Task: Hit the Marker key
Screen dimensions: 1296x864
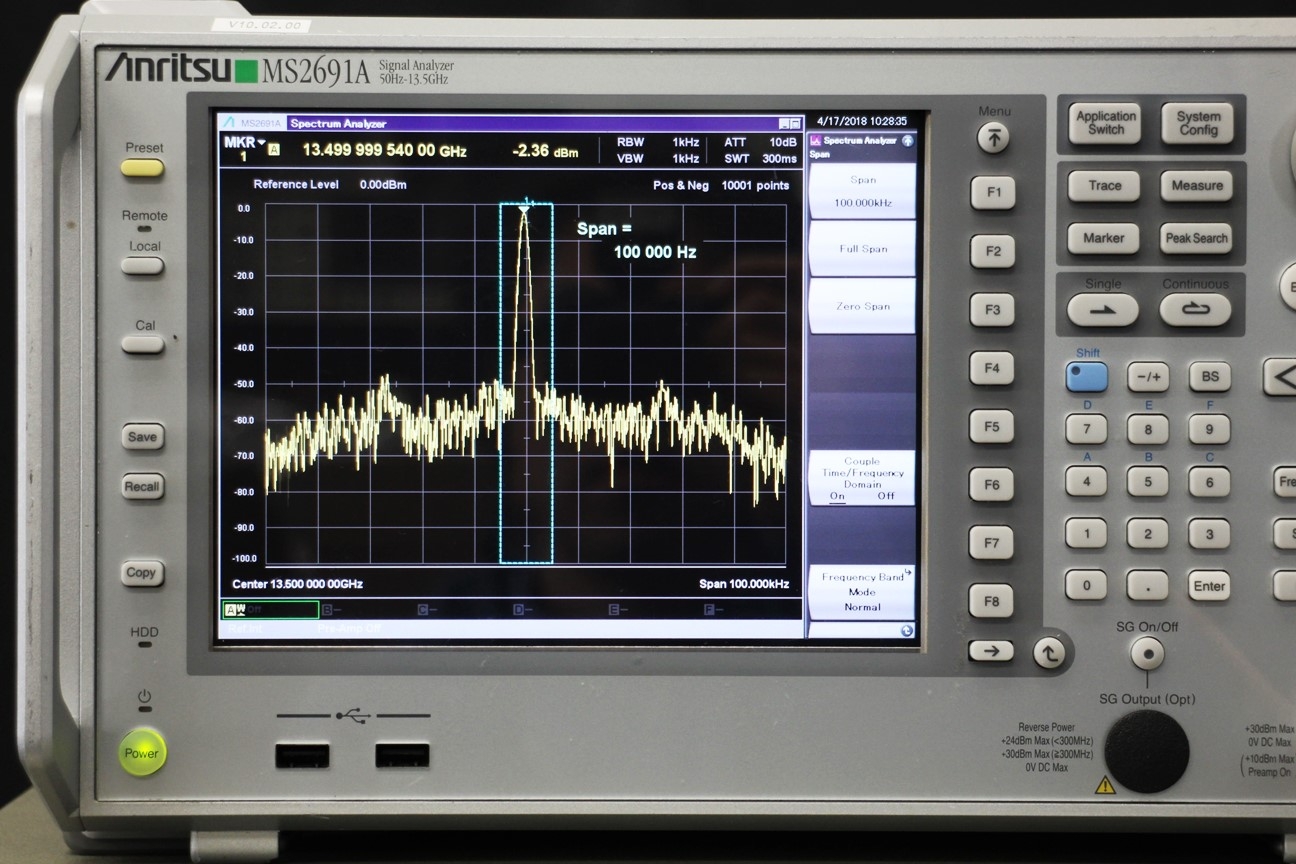Action: [x=1104, y=238]
